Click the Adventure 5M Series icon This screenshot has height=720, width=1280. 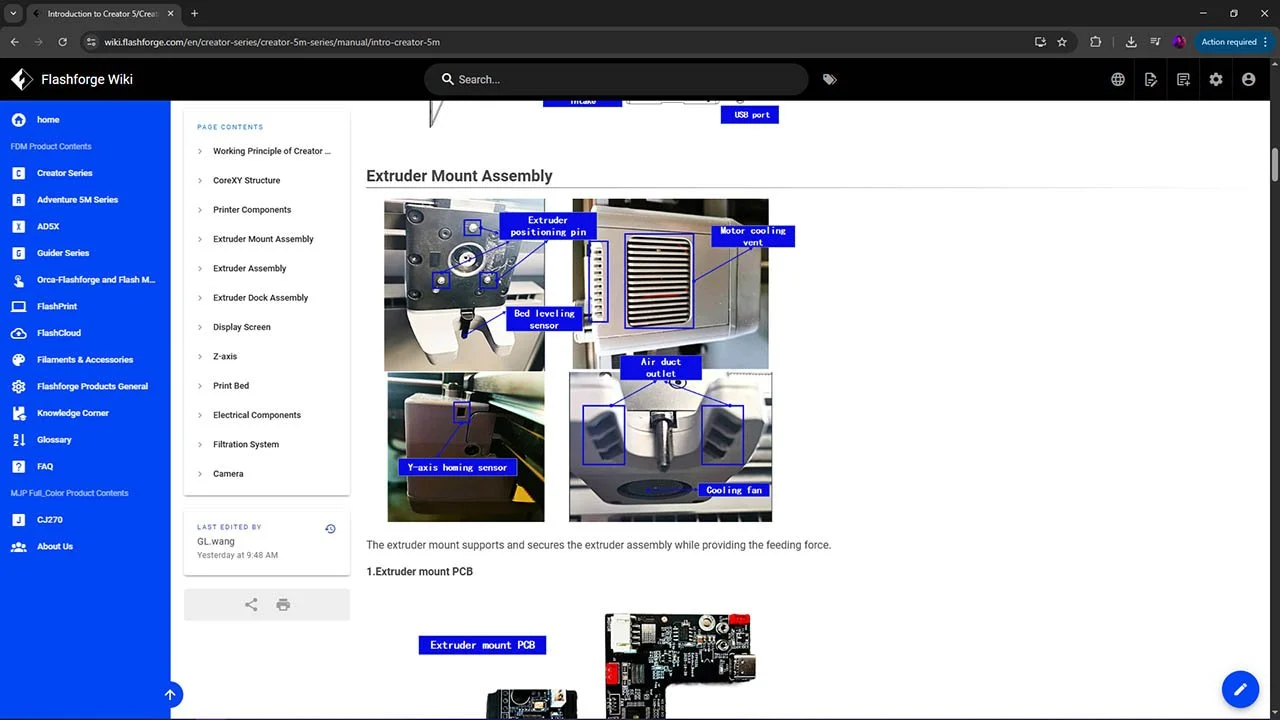(18, 200)
